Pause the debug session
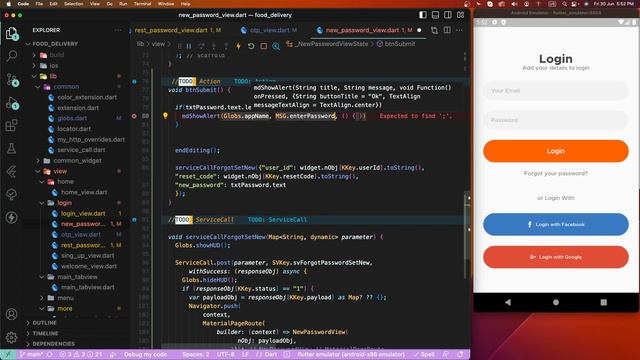The width and height of the screenshot is (640, 360). tap(189, 46)
